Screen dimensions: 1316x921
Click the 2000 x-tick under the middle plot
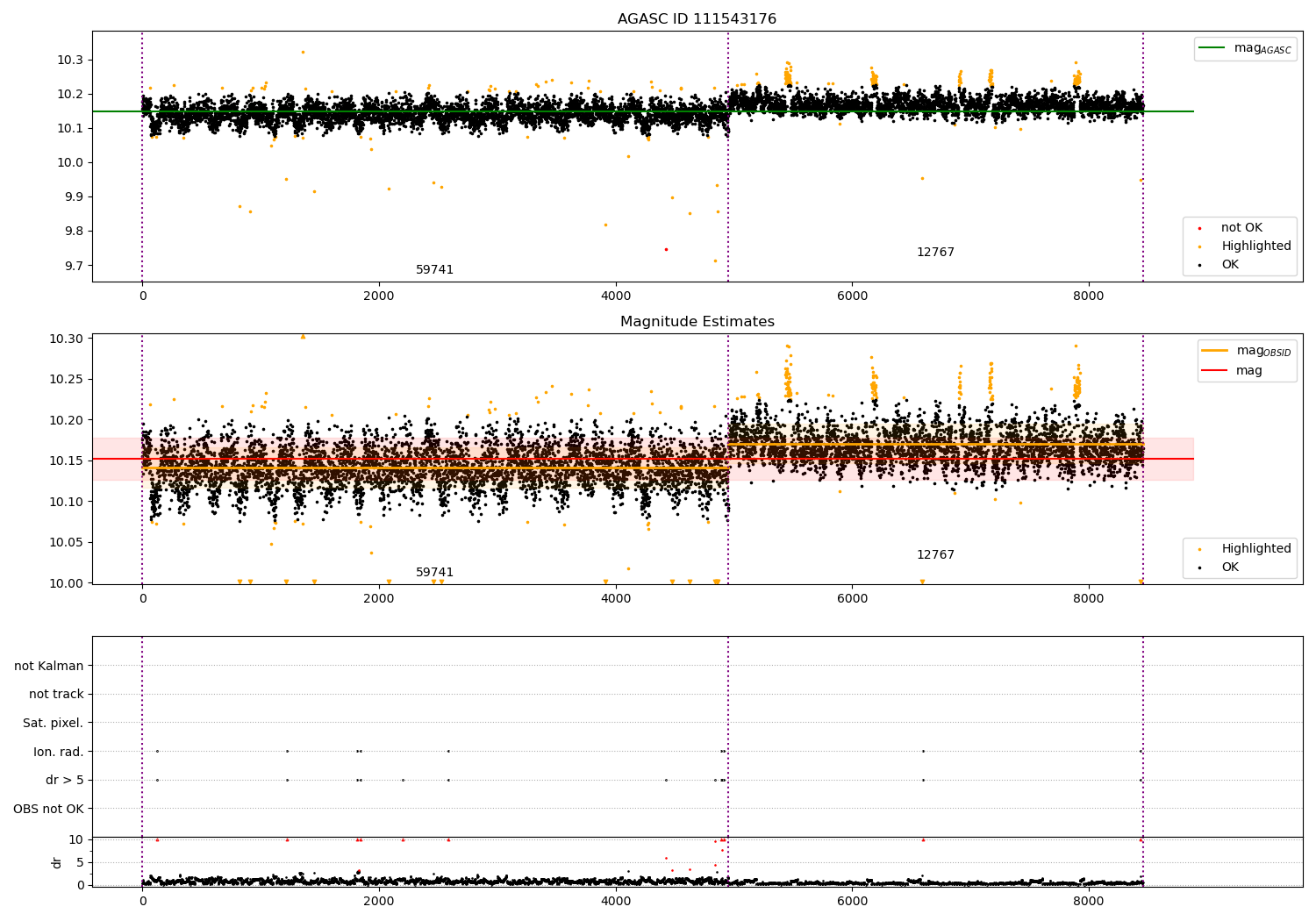(x=379, y=599)
